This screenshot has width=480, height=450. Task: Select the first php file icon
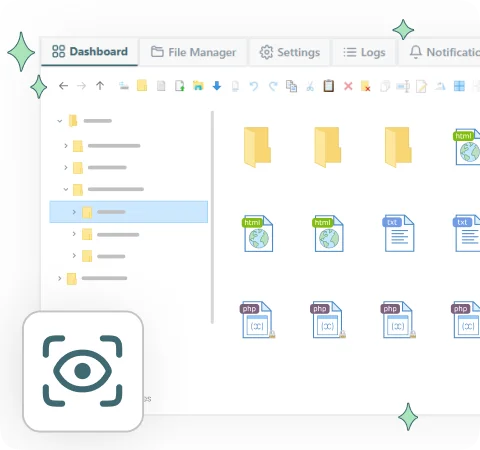[257, 320]
